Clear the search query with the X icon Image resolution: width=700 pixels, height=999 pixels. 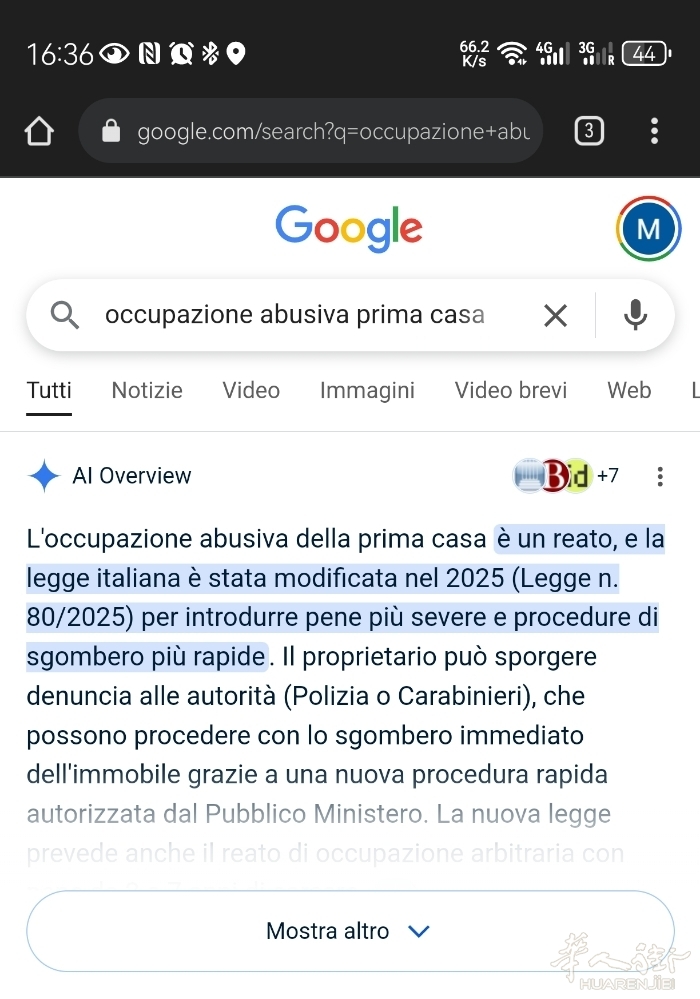(x=555, y=315)
